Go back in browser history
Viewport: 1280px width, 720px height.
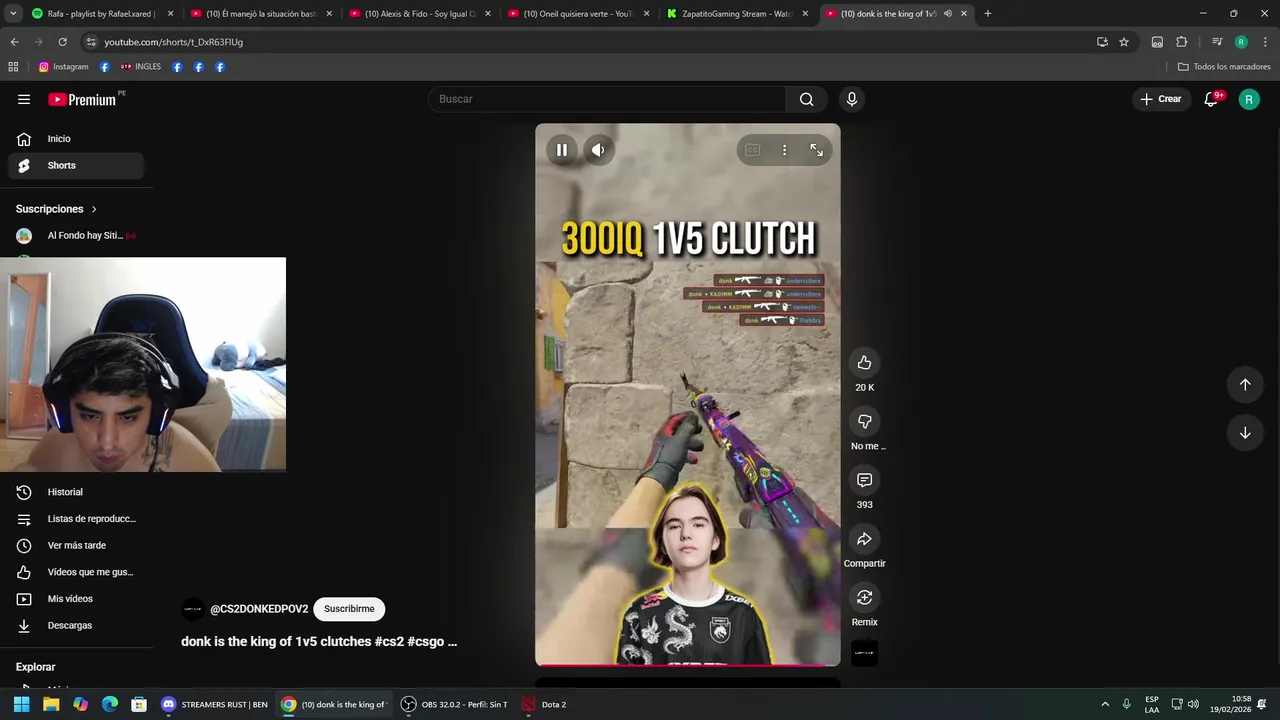point(14,42)
